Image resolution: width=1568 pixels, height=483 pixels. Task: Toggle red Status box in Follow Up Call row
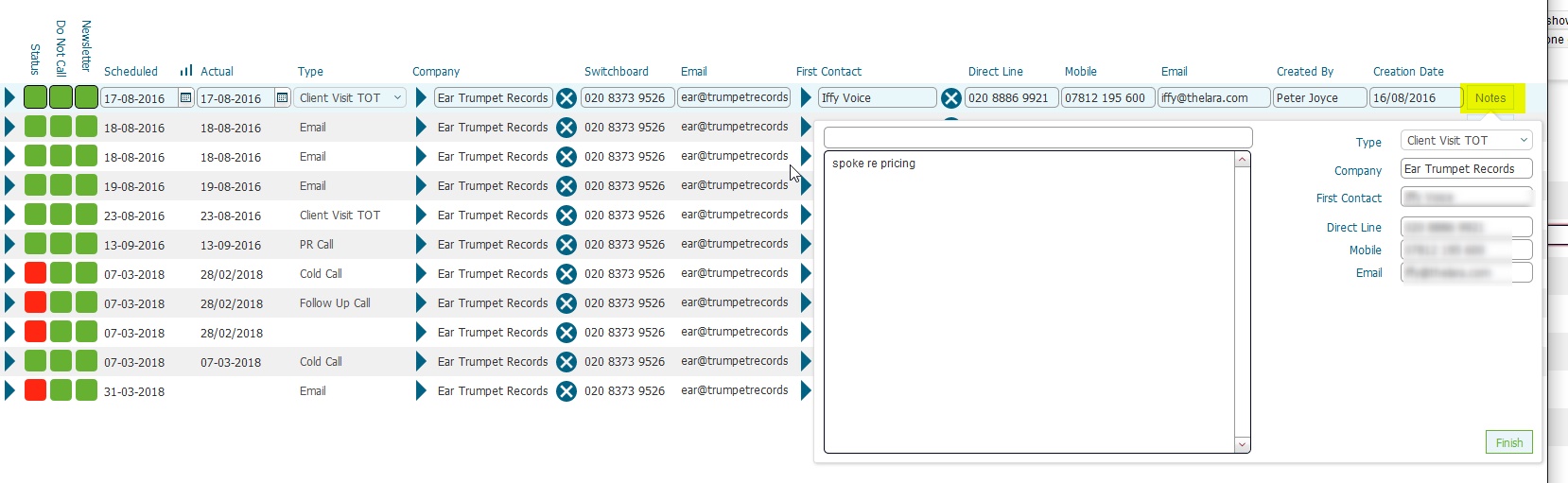(x=35, y=303)
